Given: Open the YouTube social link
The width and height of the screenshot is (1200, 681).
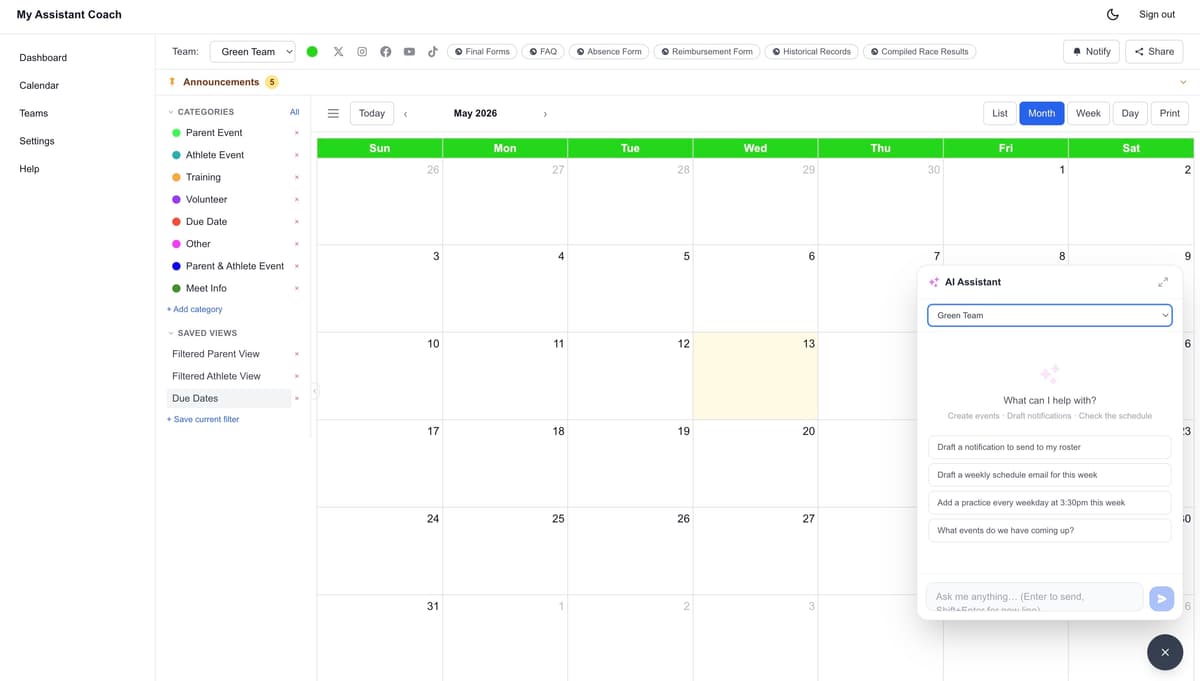Looking at the screenshot, I should click(409, 51).
